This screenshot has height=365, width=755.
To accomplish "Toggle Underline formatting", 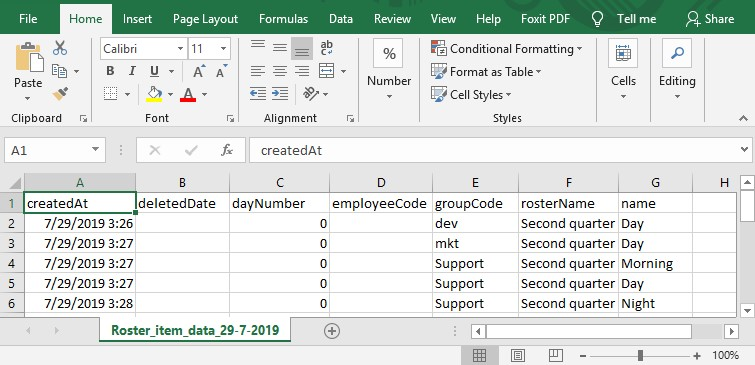I will click(x=154, y=71).
